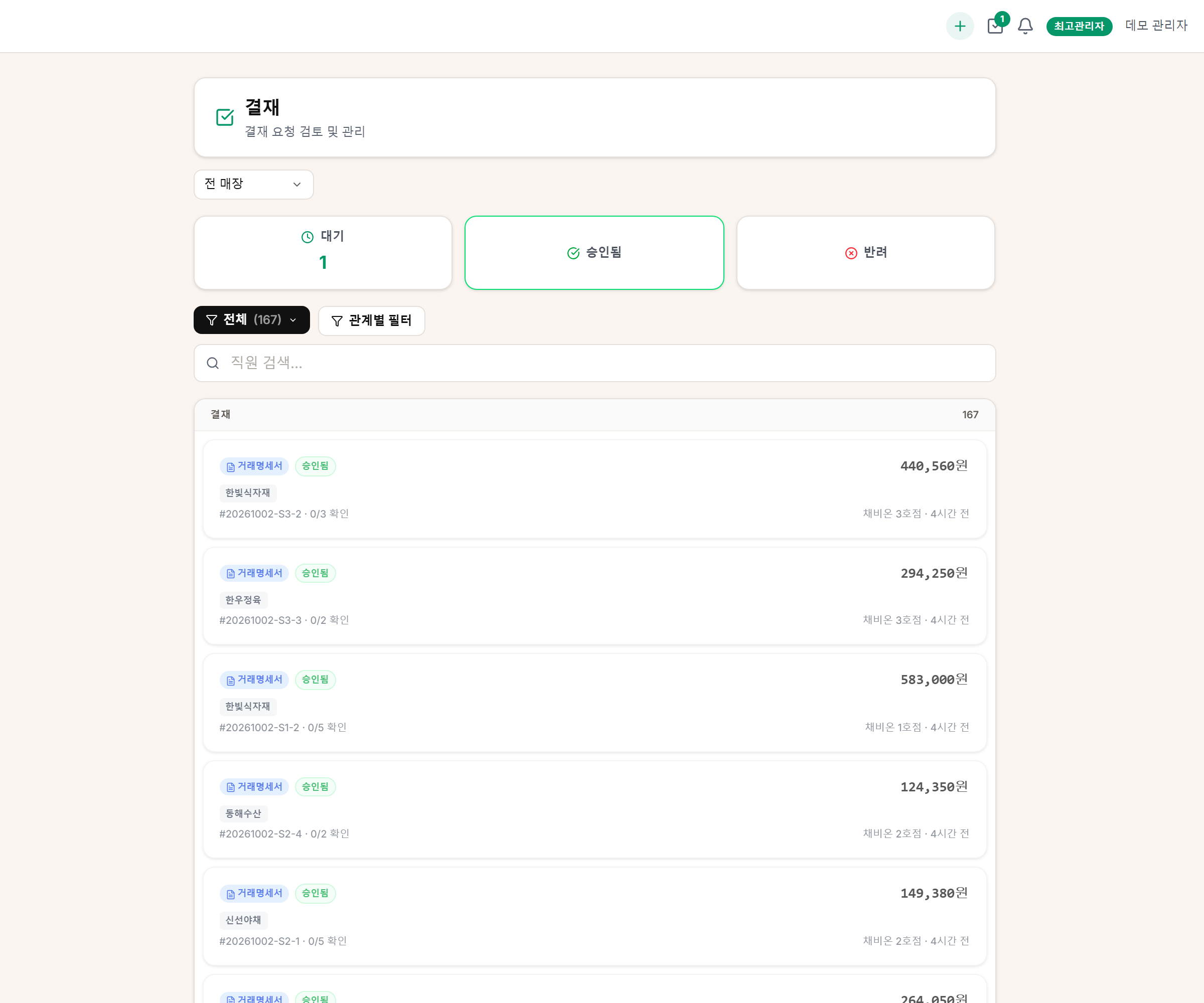Click the green check icon beside 승인됨
1204x1003 pixels.
pyautogui.click(x=573, y=253)
